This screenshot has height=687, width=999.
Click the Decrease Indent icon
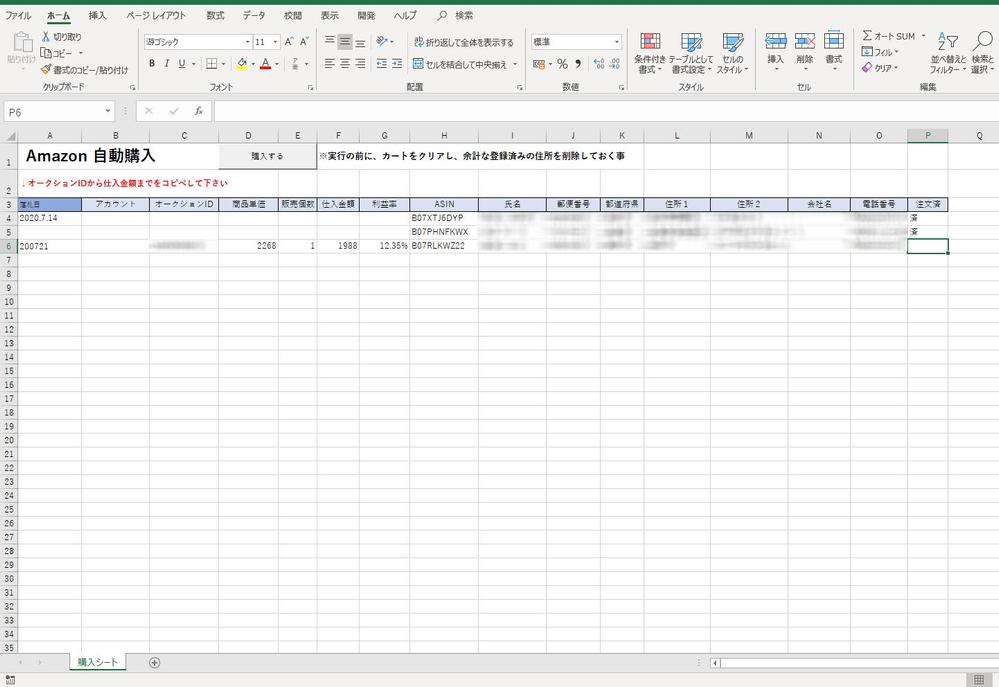(x=382, y=64)
